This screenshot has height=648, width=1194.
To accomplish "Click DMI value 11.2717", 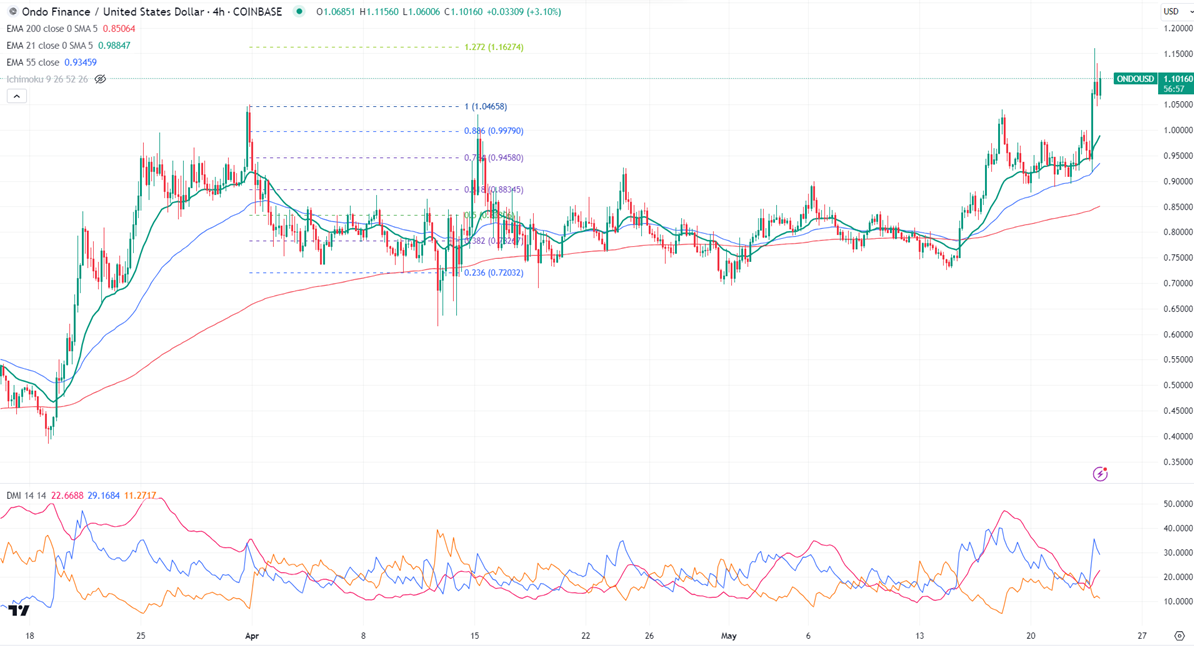I will tap(140, 496).
